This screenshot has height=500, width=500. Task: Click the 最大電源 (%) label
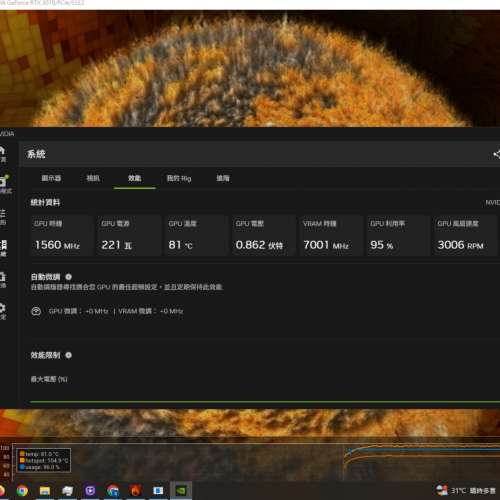point(49,379)
